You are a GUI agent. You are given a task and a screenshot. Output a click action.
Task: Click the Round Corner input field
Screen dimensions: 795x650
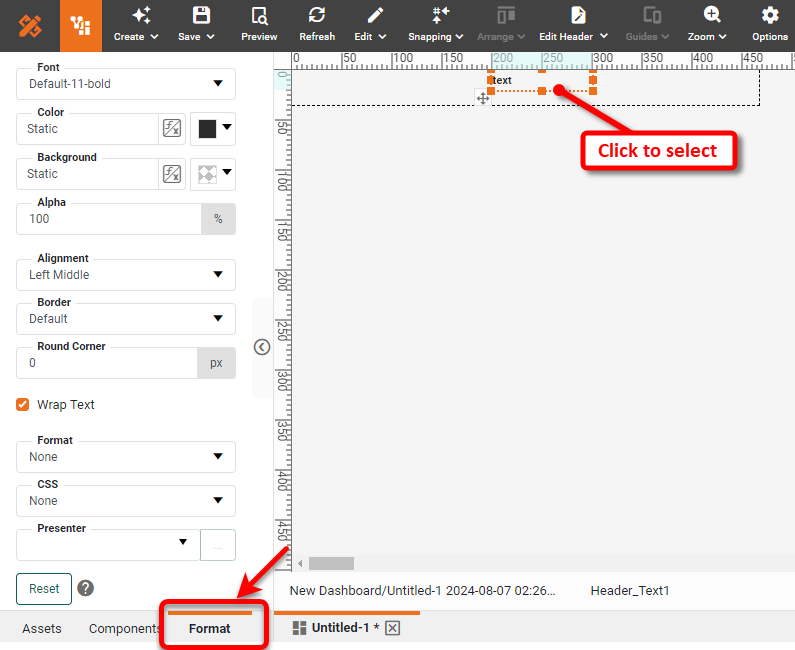point(107,363)
